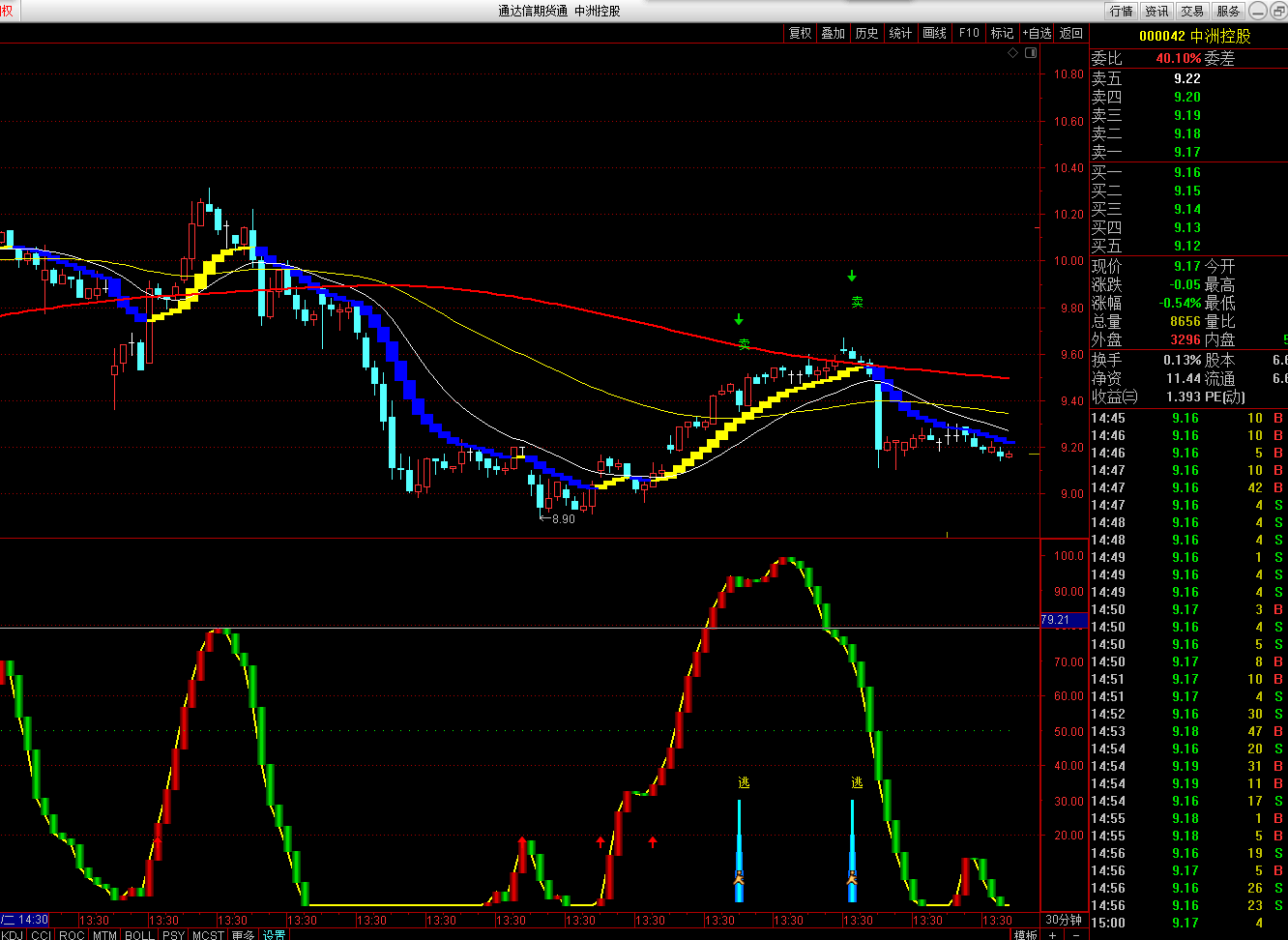1288x940 pixels.
Task: Select 卖一 price 9.17
Action: click(x=1187, y=152)
